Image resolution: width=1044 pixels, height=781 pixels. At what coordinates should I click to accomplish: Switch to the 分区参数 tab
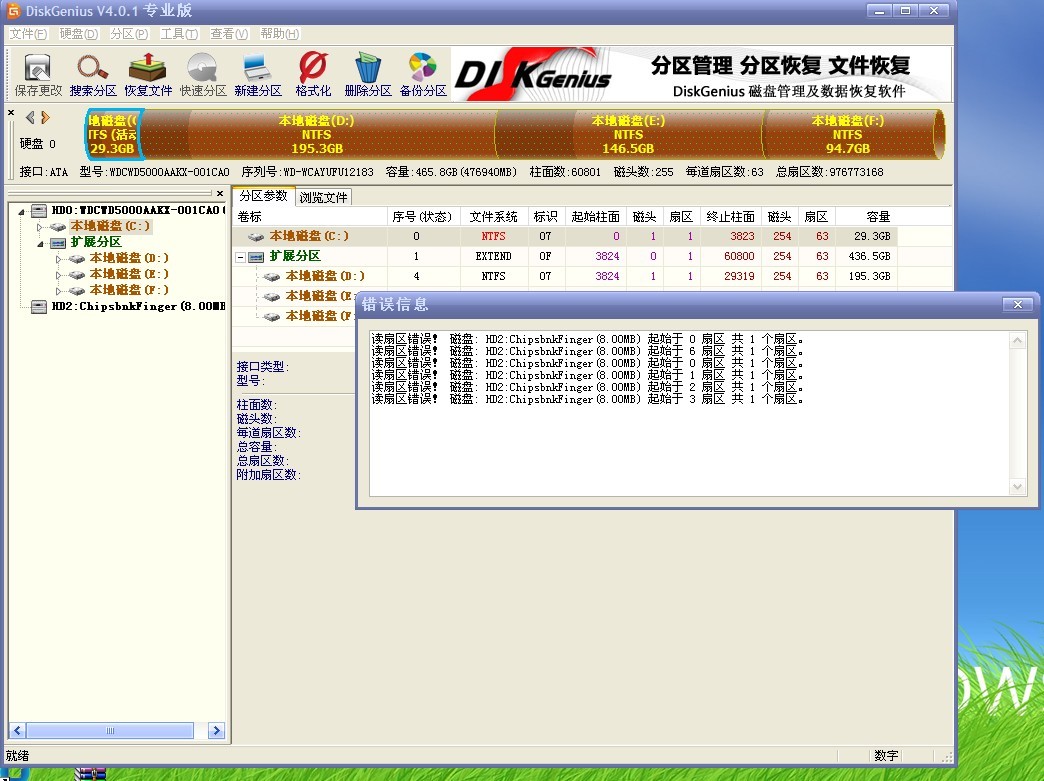click(x=264, y=196)
